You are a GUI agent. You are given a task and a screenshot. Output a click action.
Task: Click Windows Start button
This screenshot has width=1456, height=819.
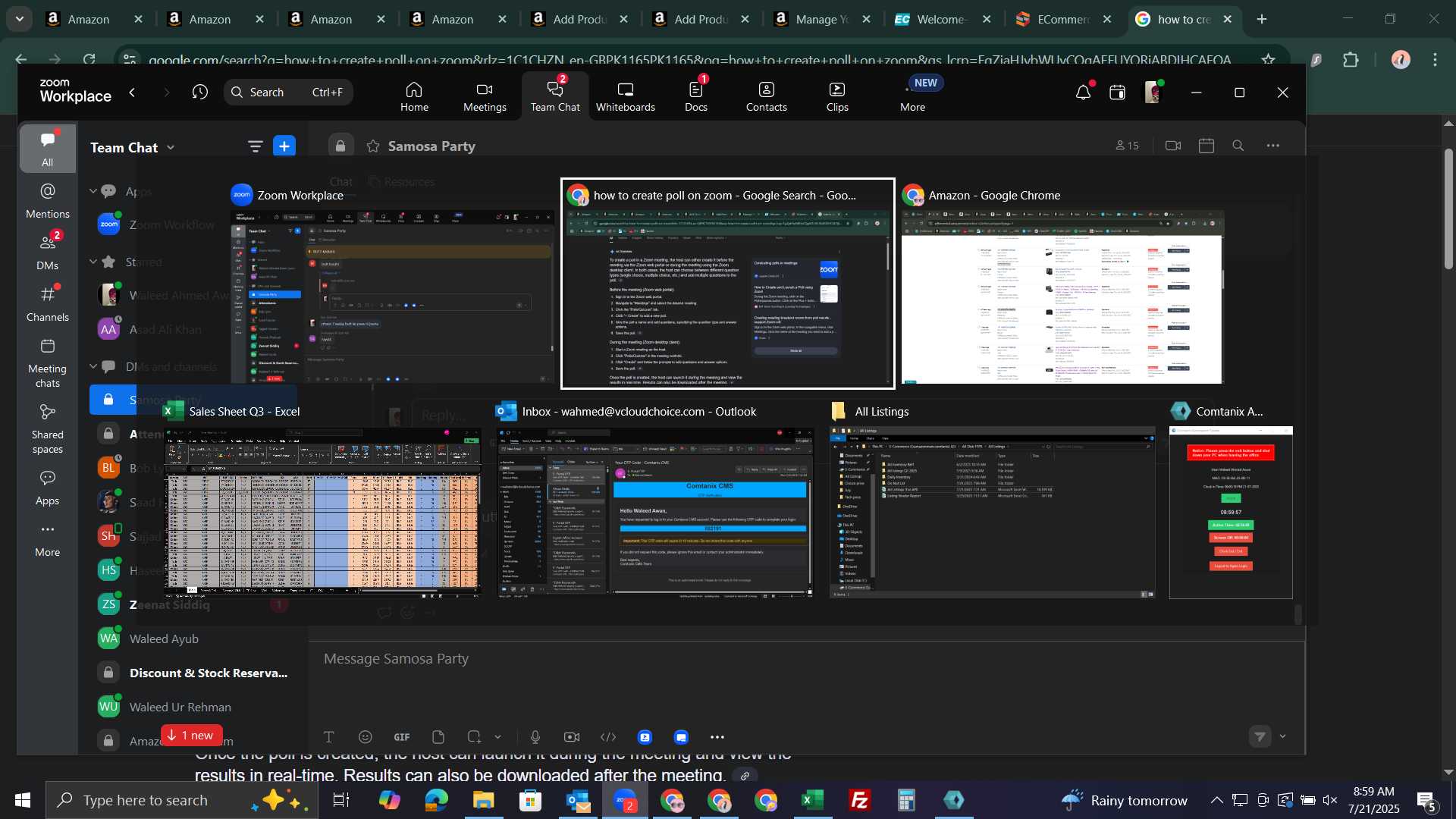[x=22, y=800]
